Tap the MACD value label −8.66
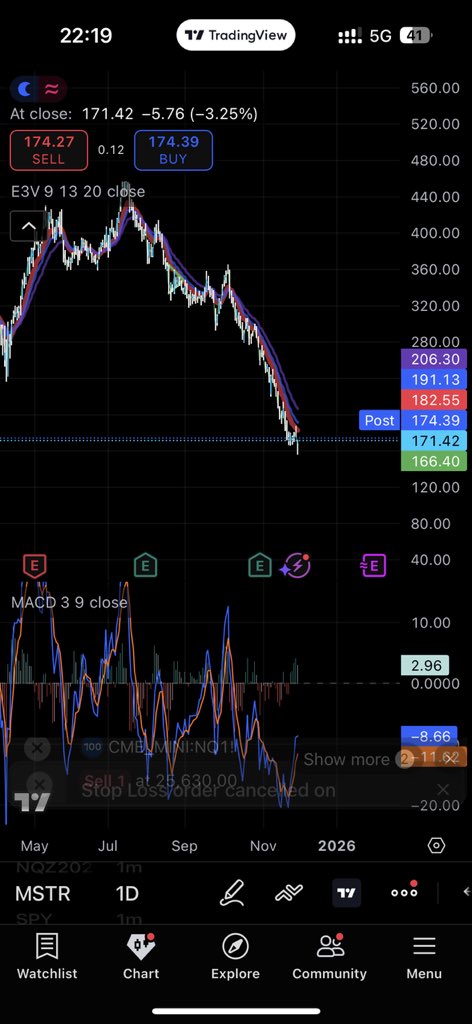This screenshot has width=472, height=1024. point(431,736)
